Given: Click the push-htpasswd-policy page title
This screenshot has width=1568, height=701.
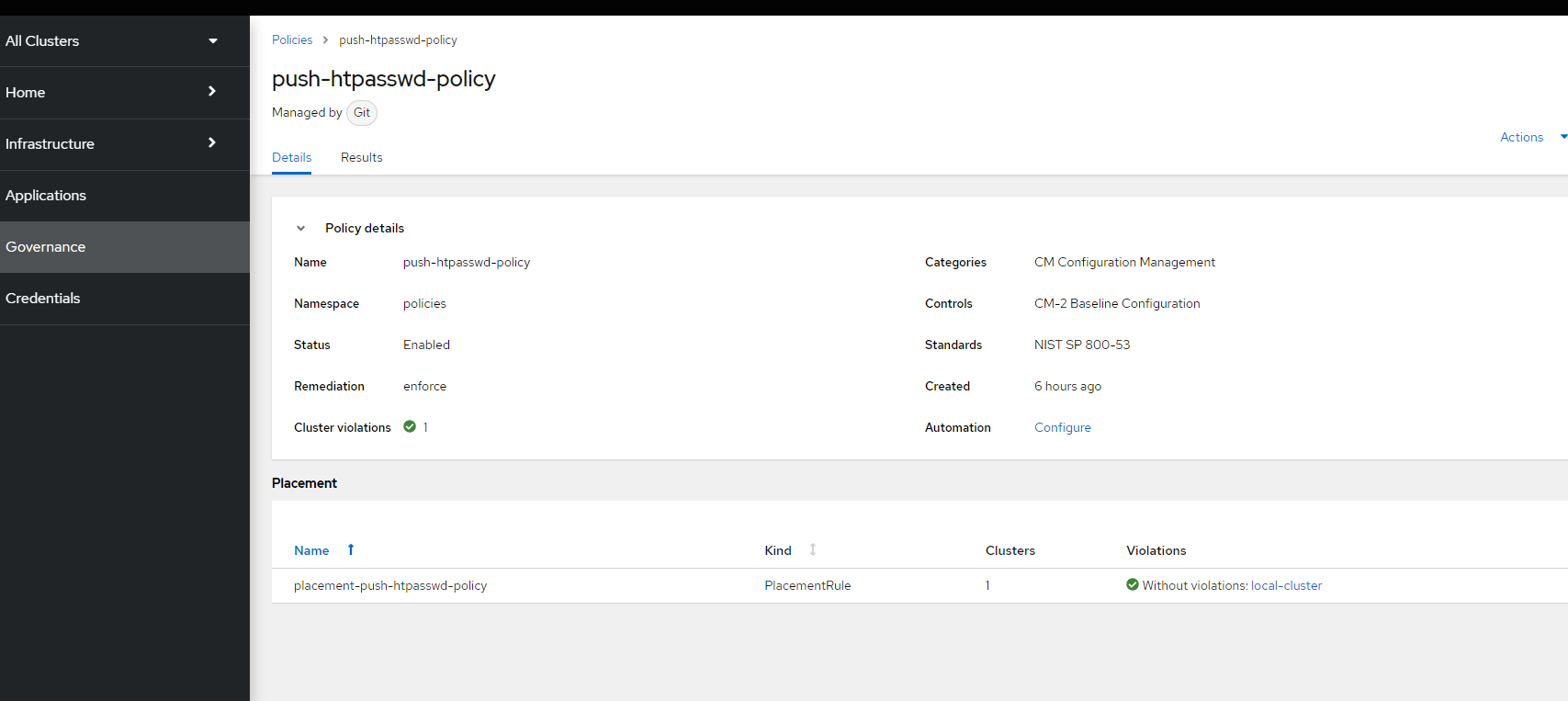Looking at the screenshot, I should point(383,79).
